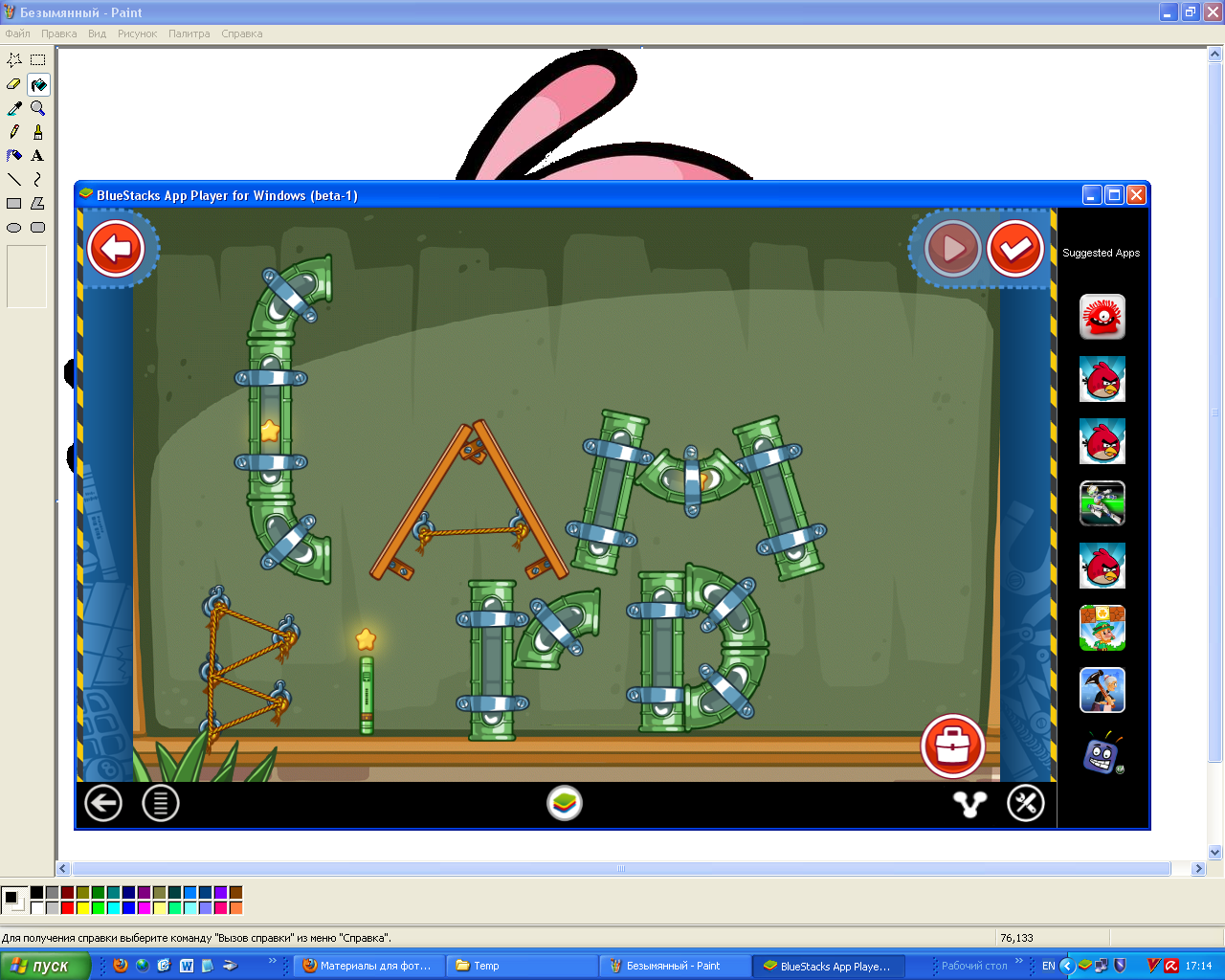Viewport: 1225px width, 980px height.
Task: Pick the magenta color swatch in palette
Action: tap(144, 907)
